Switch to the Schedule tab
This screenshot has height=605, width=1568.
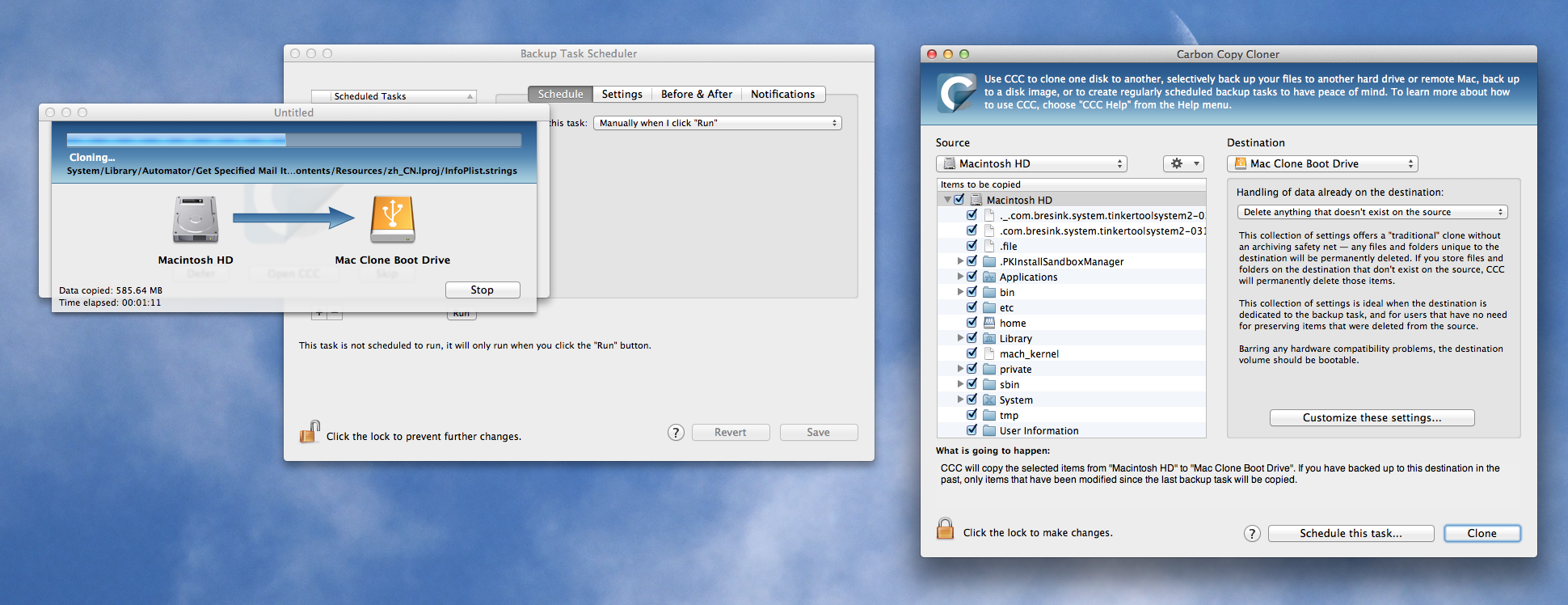click(x=560, y=94)
